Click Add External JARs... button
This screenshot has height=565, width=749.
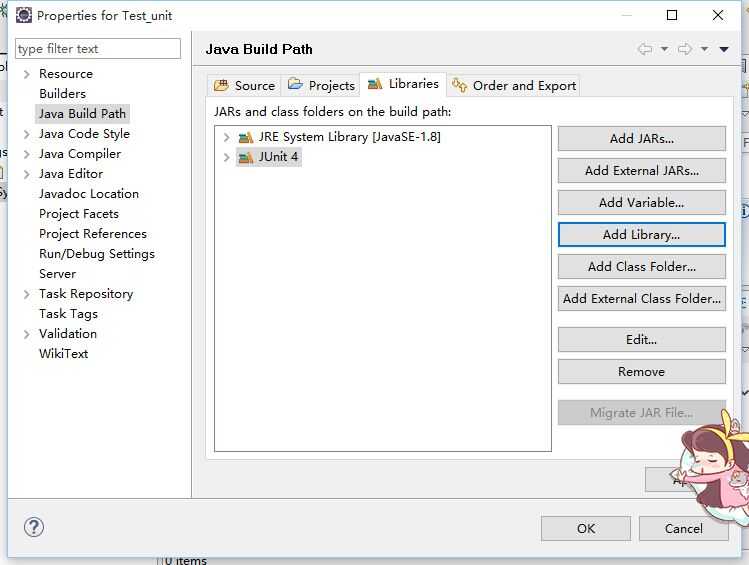642,171
